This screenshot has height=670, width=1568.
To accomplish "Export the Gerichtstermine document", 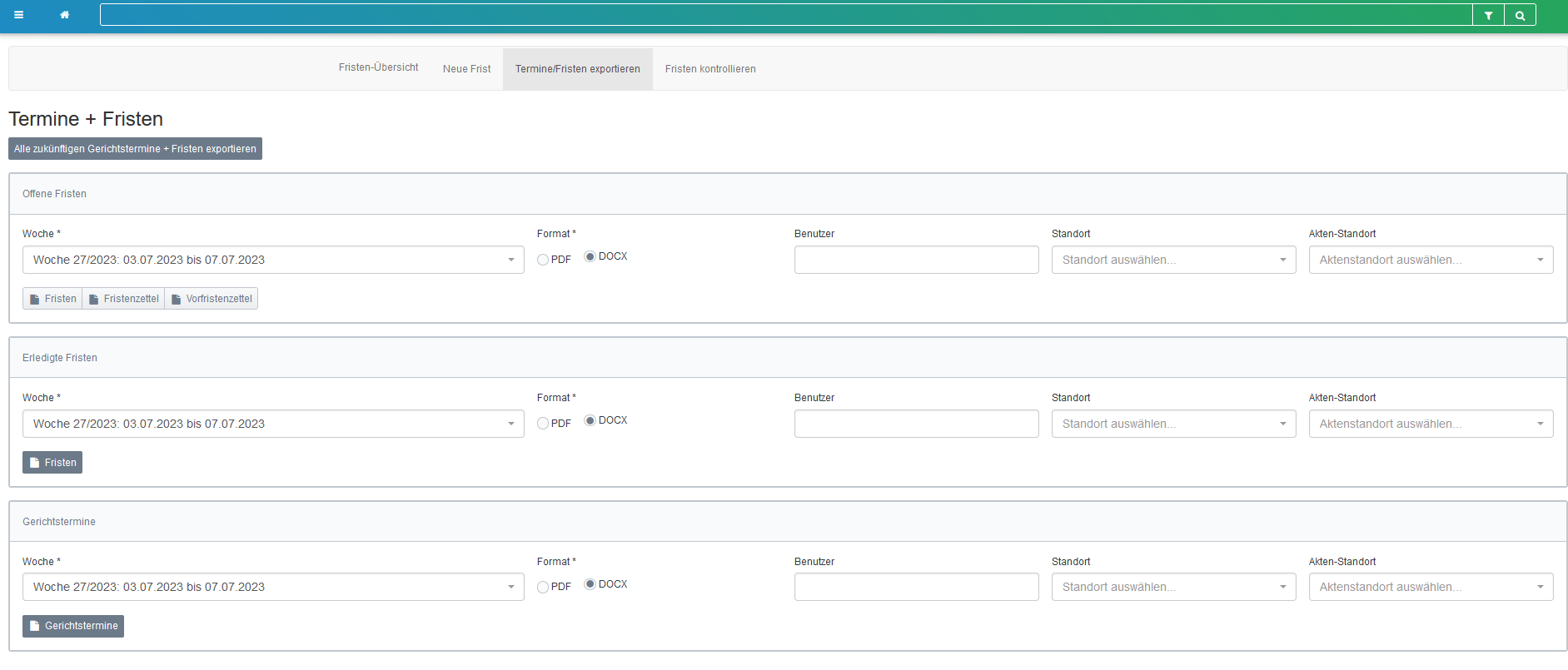I will pos(73,626).
